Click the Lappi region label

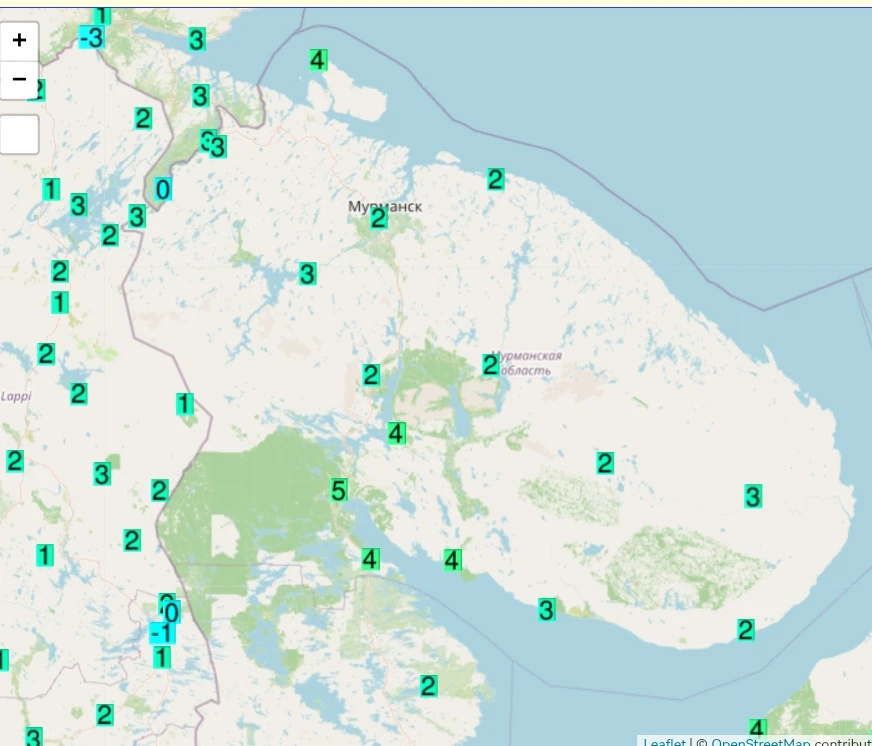click(x=16, y=396)
